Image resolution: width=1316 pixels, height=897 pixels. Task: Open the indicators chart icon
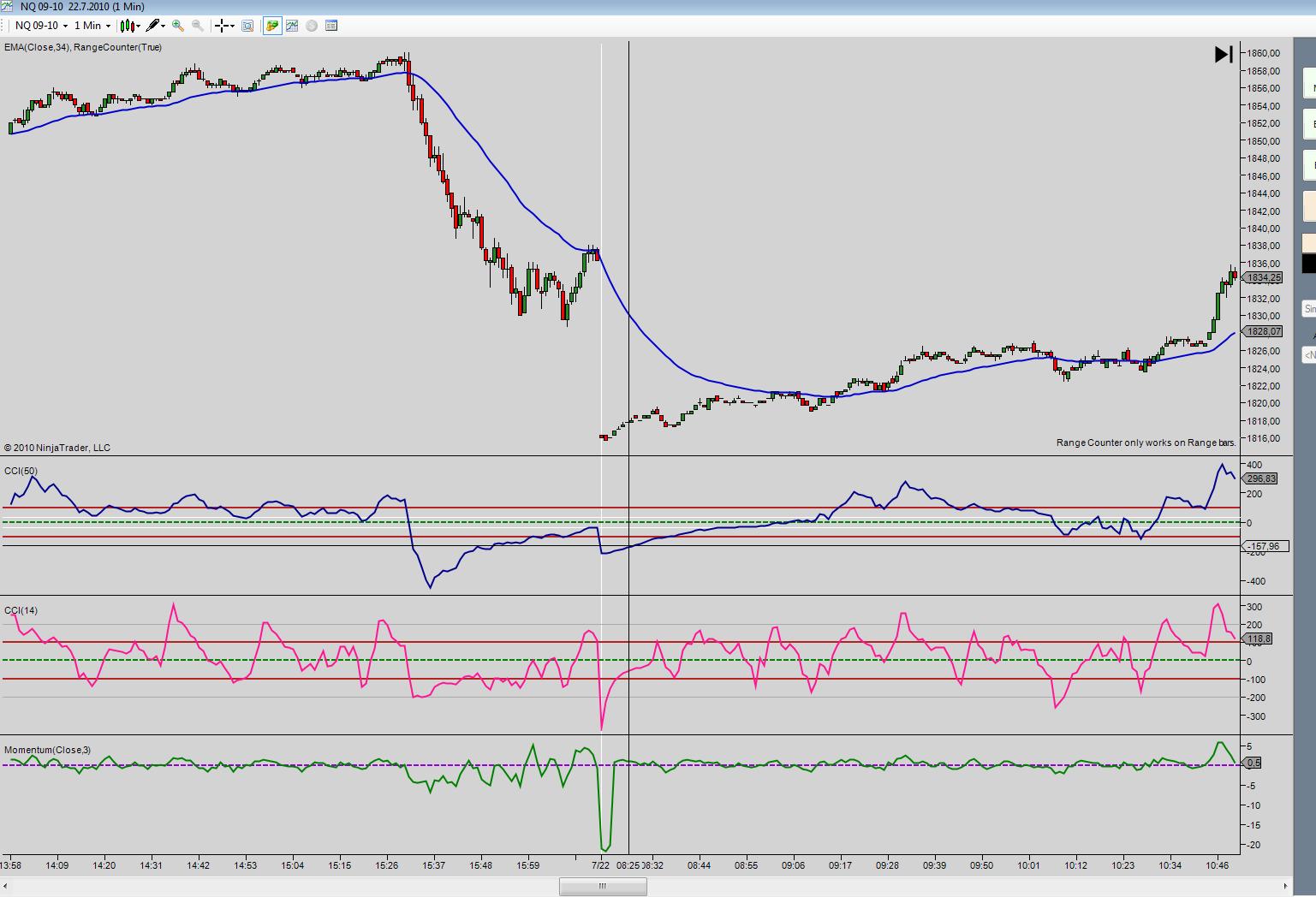click(x=292, y=26)
